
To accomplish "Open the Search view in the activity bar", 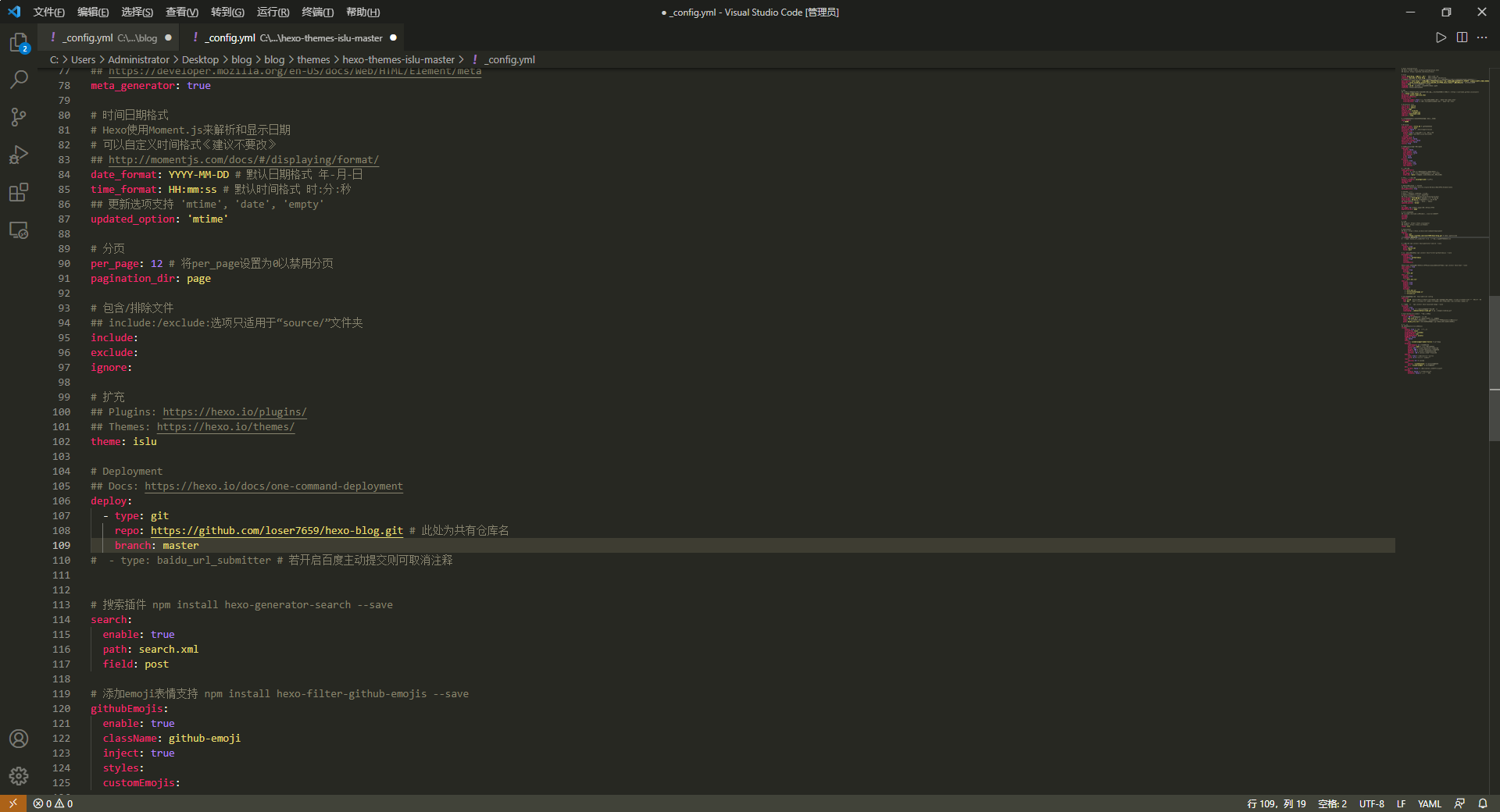I will coord(19,79).
